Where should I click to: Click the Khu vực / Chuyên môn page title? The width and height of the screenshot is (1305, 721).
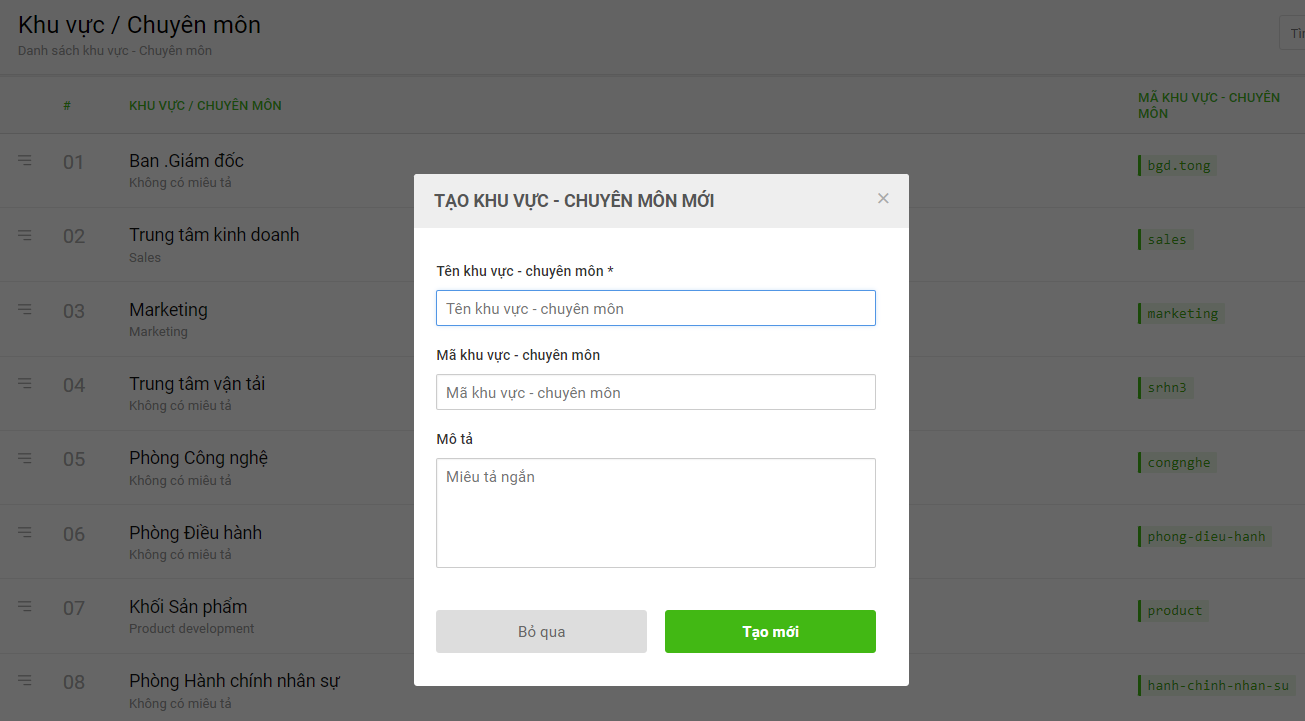click(139, 25)
